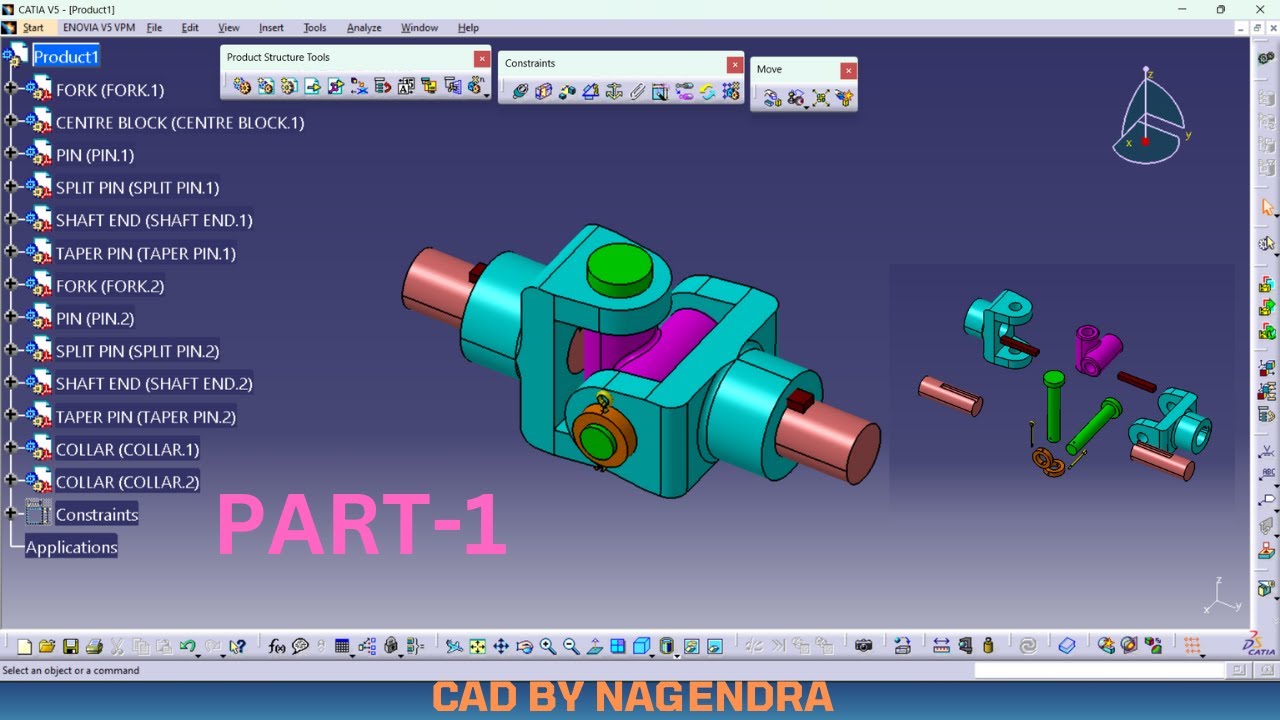Expand the SPLIT PIN.1 node
1280x720 pixels.
click(x=11, y=187)
